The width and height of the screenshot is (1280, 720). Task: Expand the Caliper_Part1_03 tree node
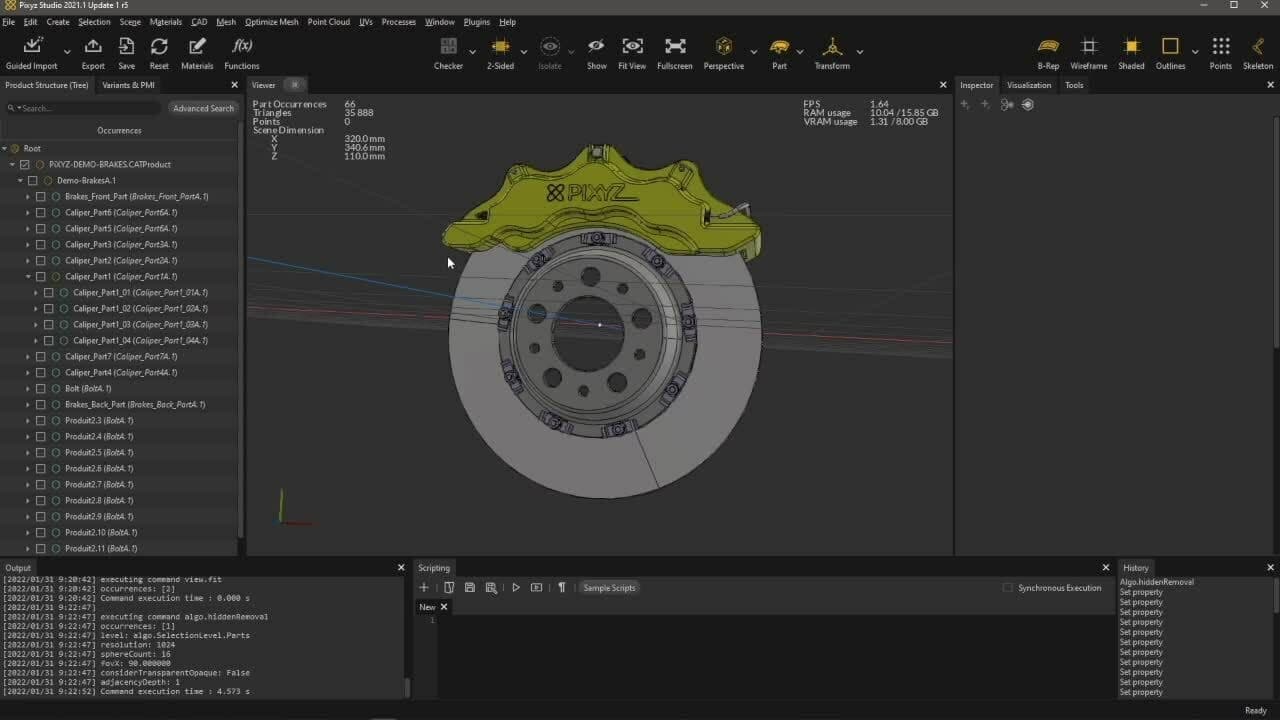36,324
